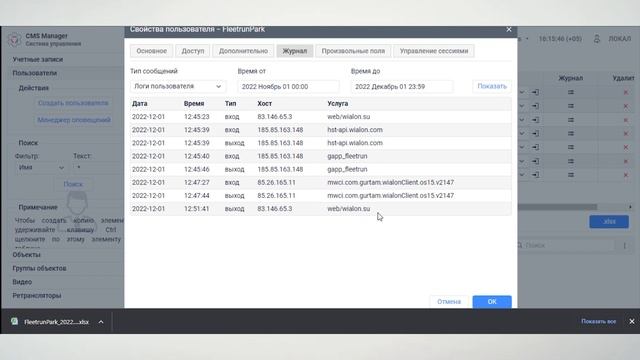Open the Фильтр dropdown showing Имя
The width and height of the screenshot is (640, 360).
click(41, 167)
